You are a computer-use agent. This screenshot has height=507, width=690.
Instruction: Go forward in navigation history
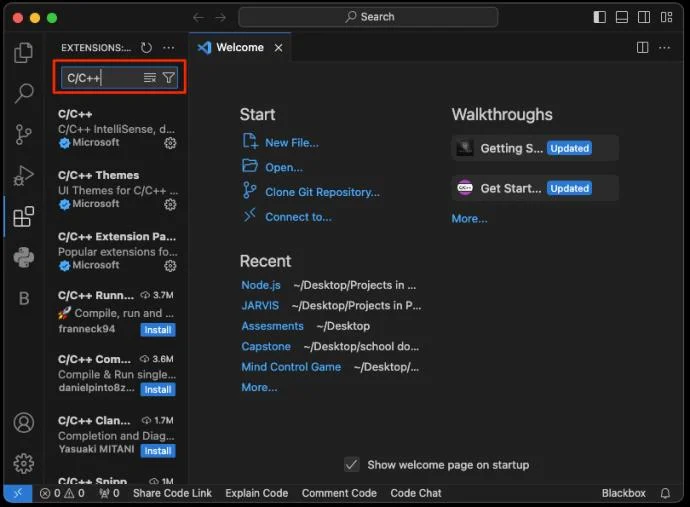tap(220, 17)
